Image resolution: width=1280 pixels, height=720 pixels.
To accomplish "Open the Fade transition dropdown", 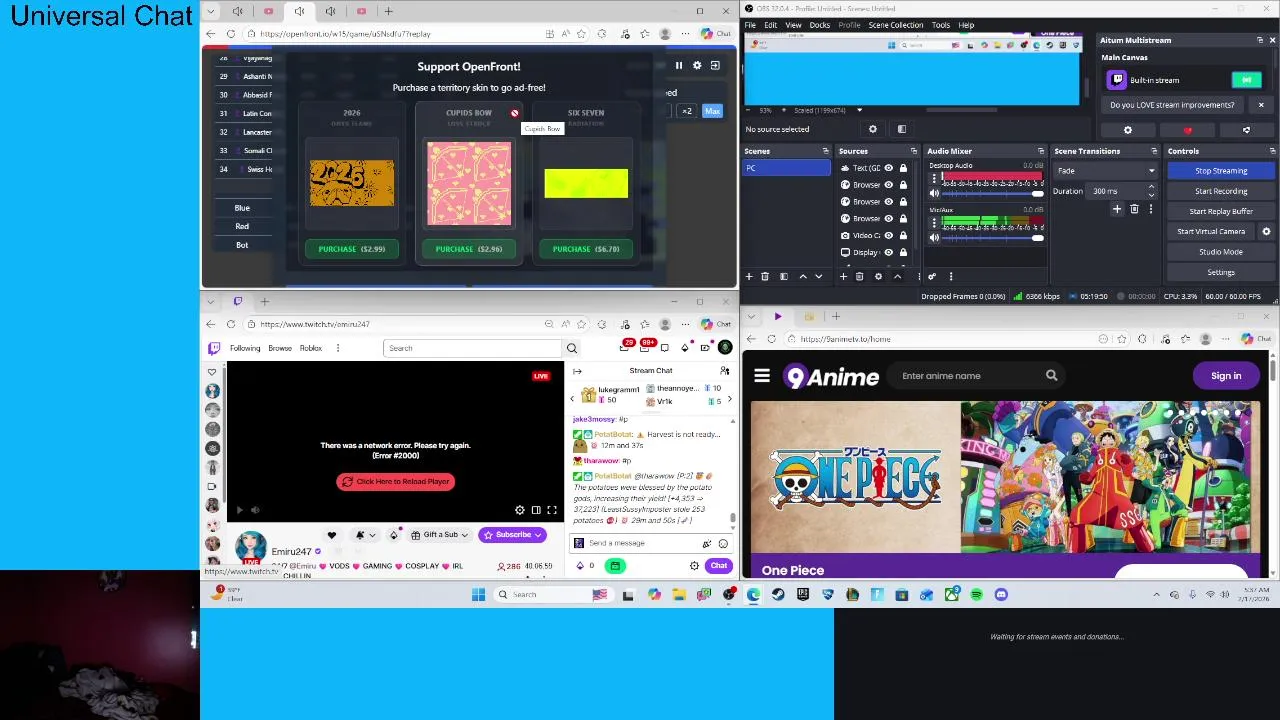I will 1104,171.
